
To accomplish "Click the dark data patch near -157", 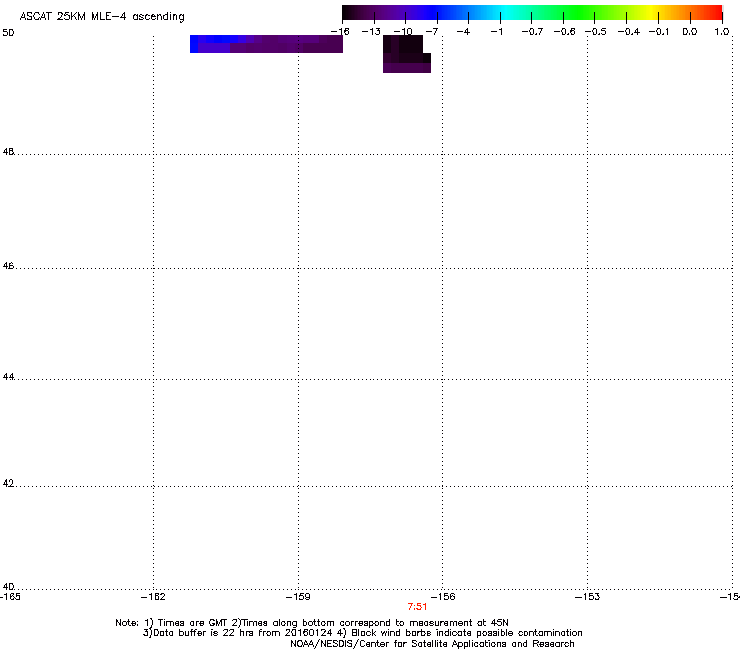I will click(x=406, y=54).
